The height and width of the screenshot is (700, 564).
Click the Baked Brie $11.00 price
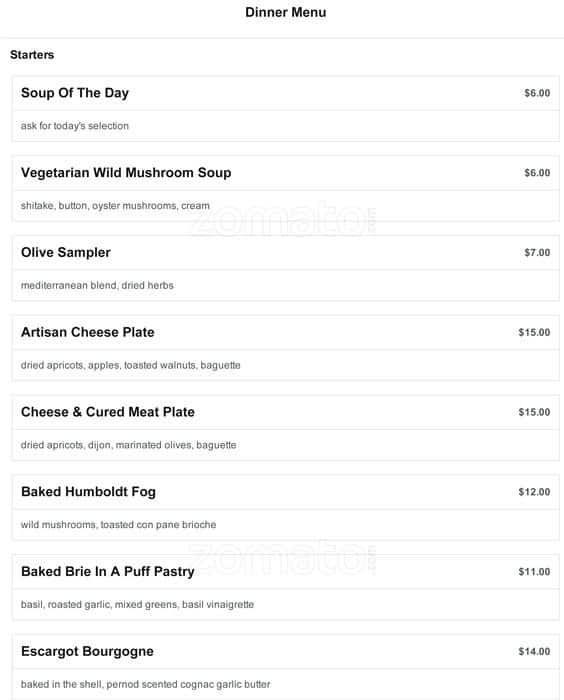[x=534, y=572]
